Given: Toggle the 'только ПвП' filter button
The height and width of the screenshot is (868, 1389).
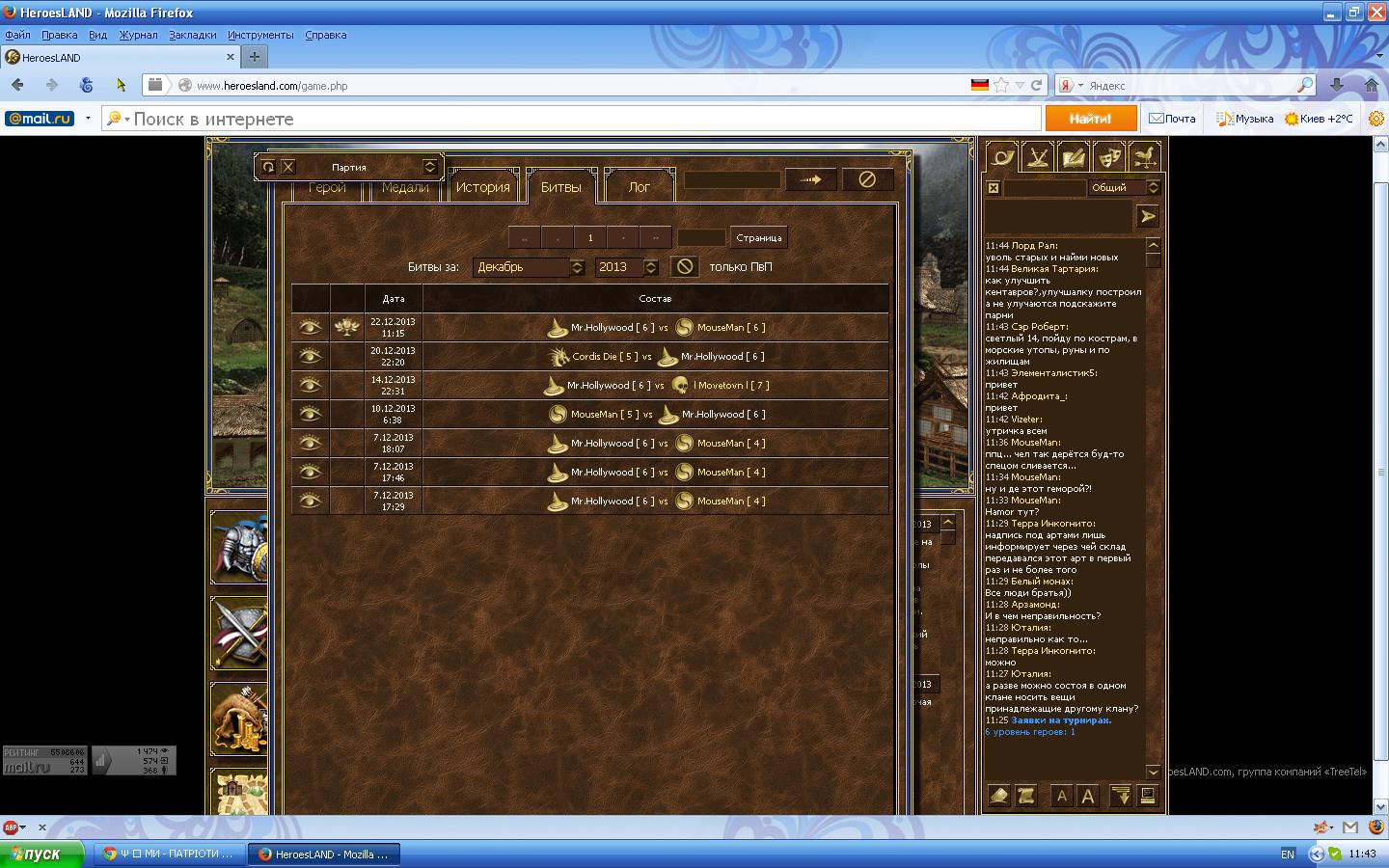Looking at the screenshot, I should pos(684,267).
